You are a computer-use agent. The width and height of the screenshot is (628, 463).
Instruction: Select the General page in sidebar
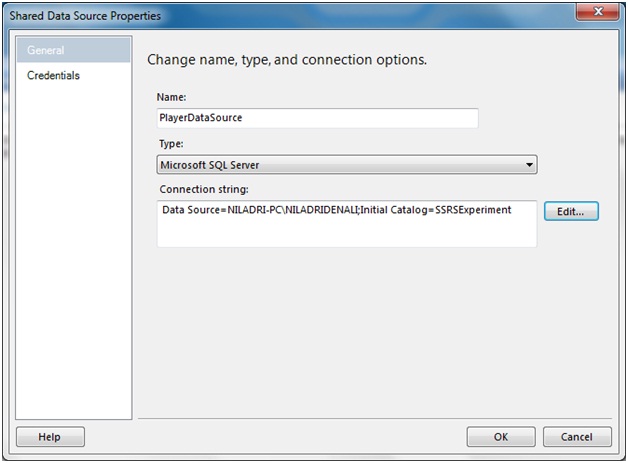73,50
